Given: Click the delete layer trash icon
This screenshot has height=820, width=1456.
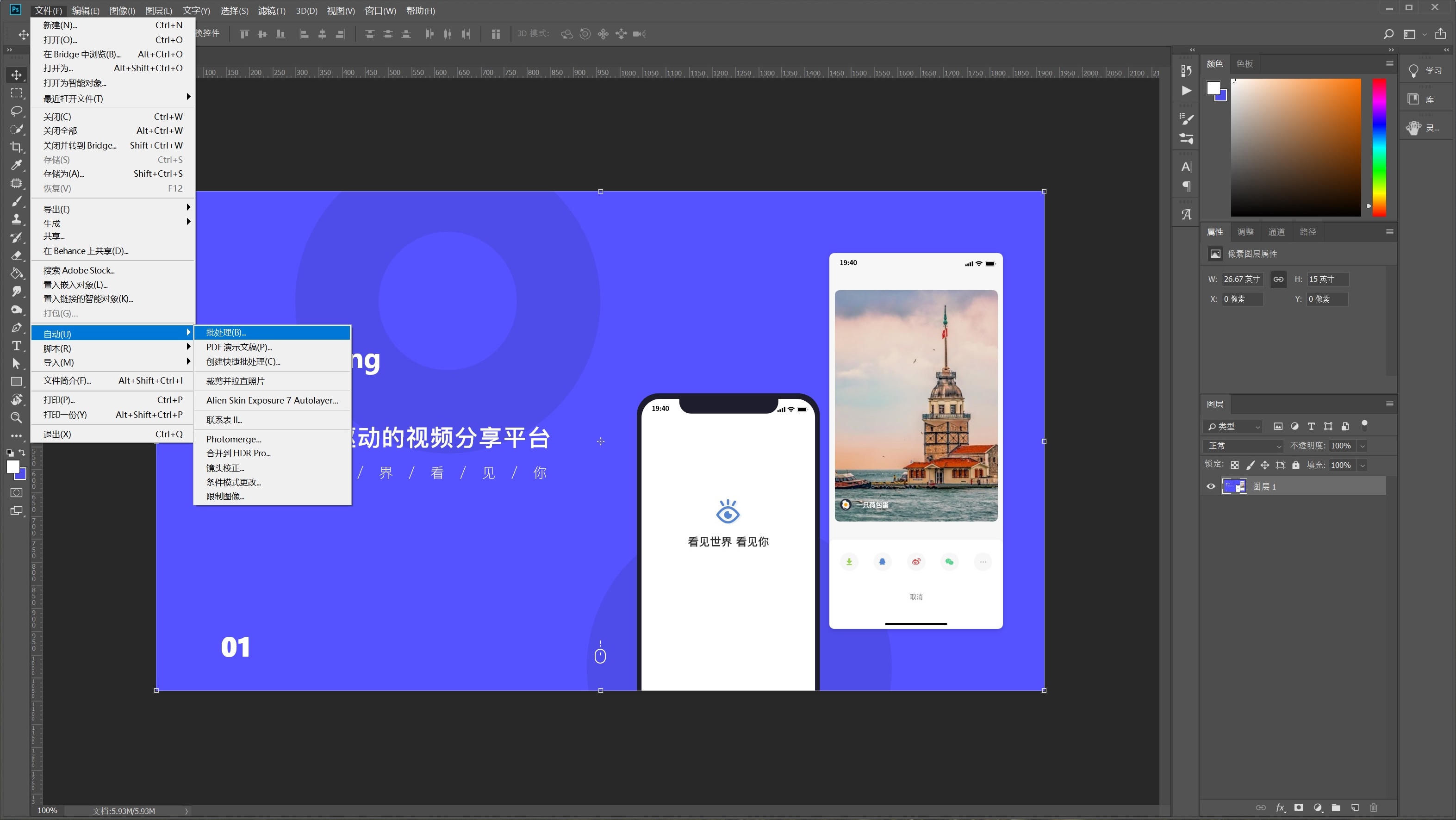Looking at the screenshot, I should (1374, 808).
